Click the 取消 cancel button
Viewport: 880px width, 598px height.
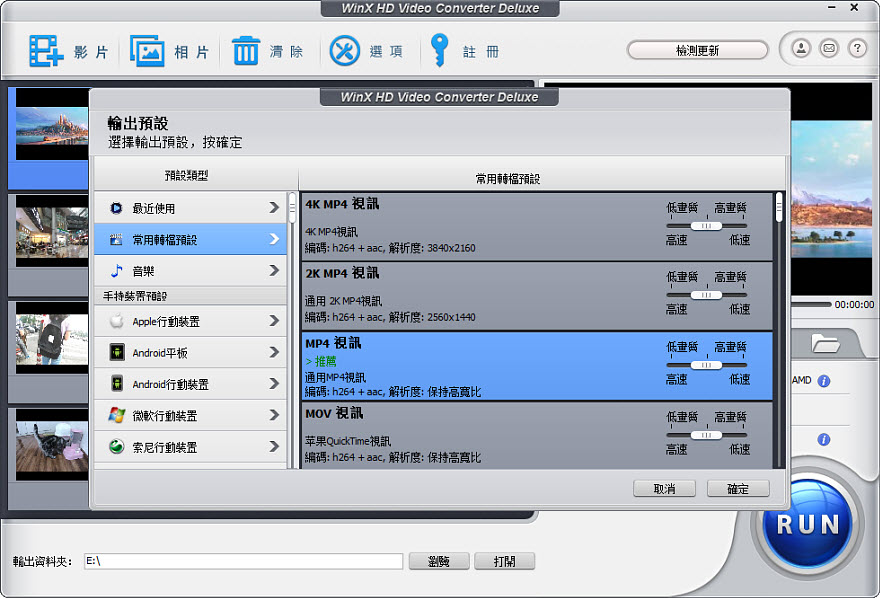coord(664,489)
